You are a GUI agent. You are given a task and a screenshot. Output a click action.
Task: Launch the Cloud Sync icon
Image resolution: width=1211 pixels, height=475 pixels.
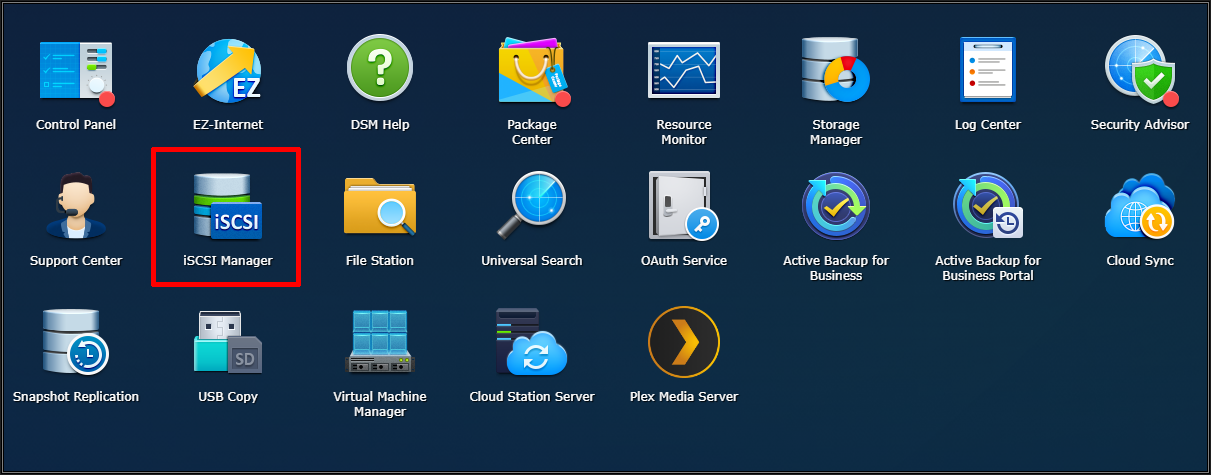coord(1140,207)
